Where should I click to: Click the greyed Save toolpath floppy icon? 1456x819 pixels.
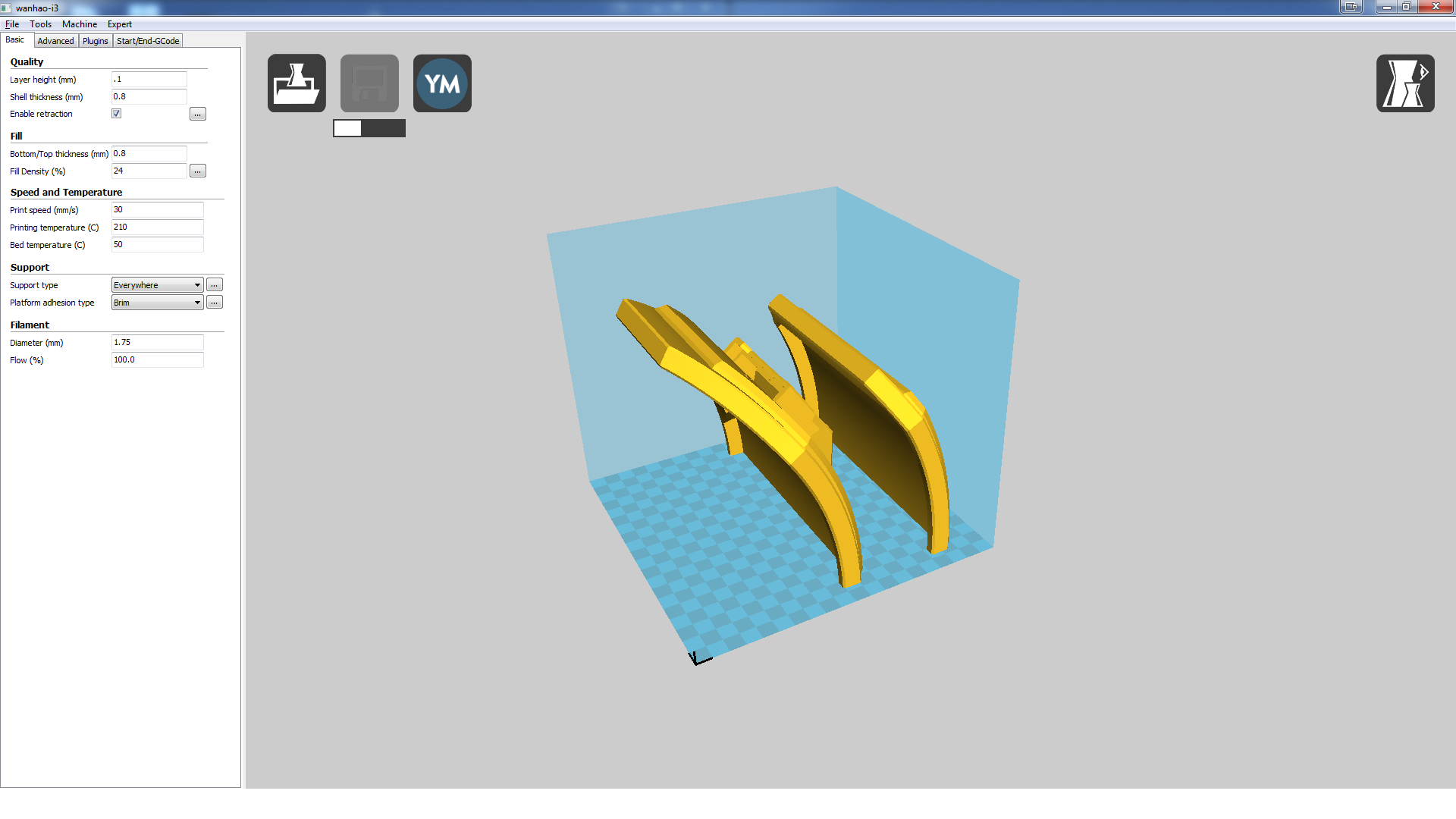[369, 83]
